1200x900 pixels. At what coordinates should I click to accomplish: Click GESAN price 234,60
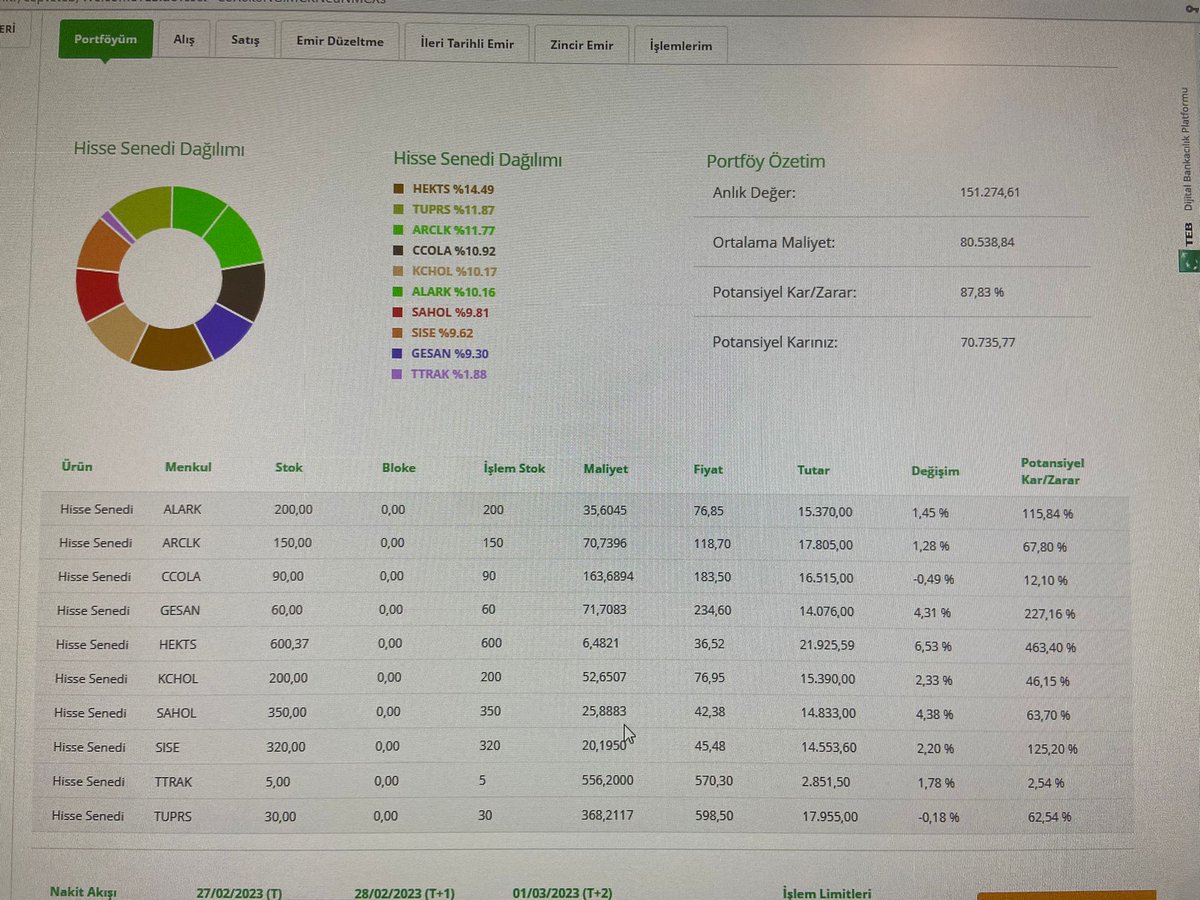click(x=712, y=611)
